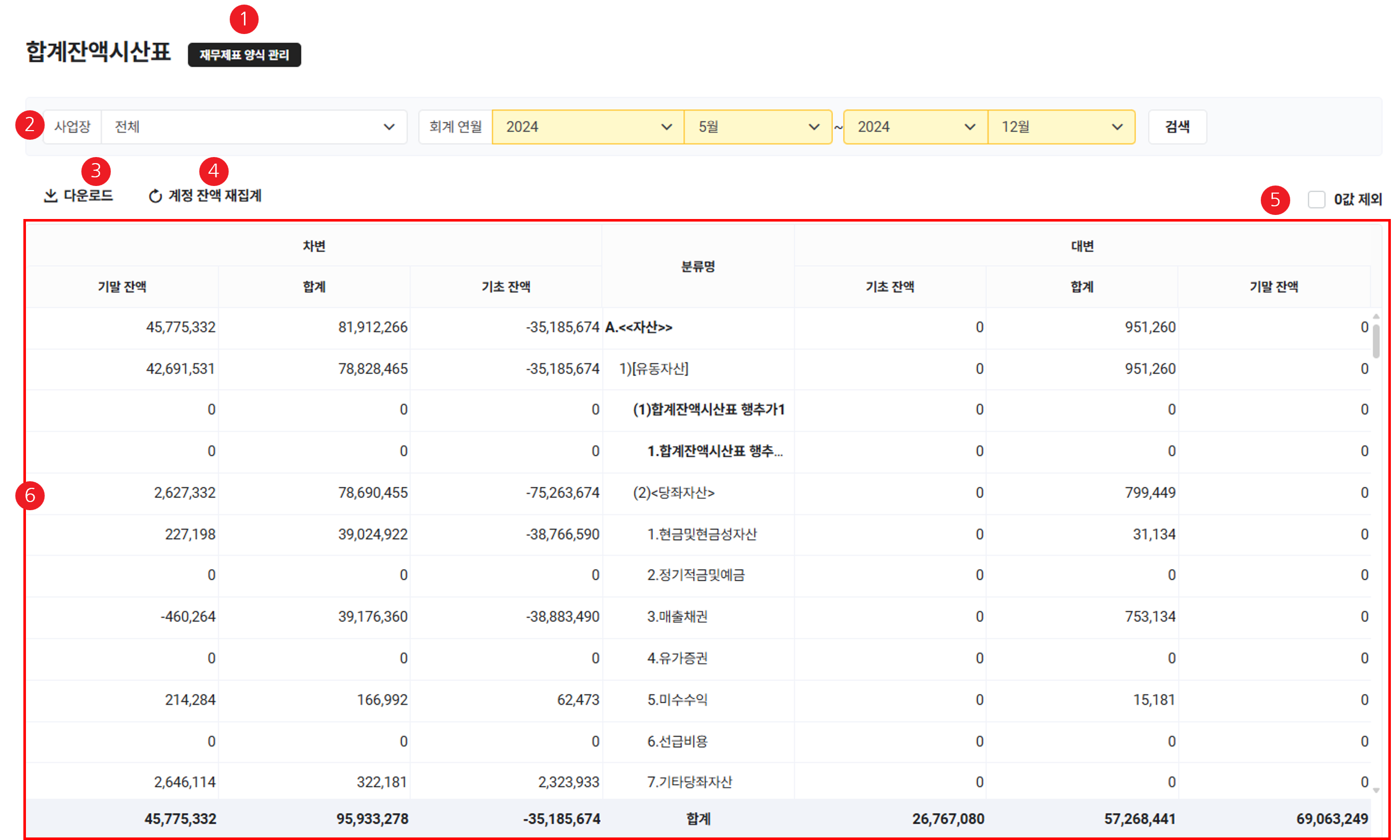
Task: Open 재무제표 양식 관리 button
Action: click(244, 55)
